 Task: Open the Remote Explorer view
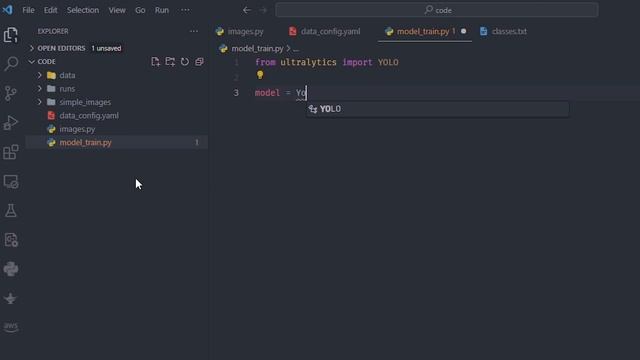[11, 182]
